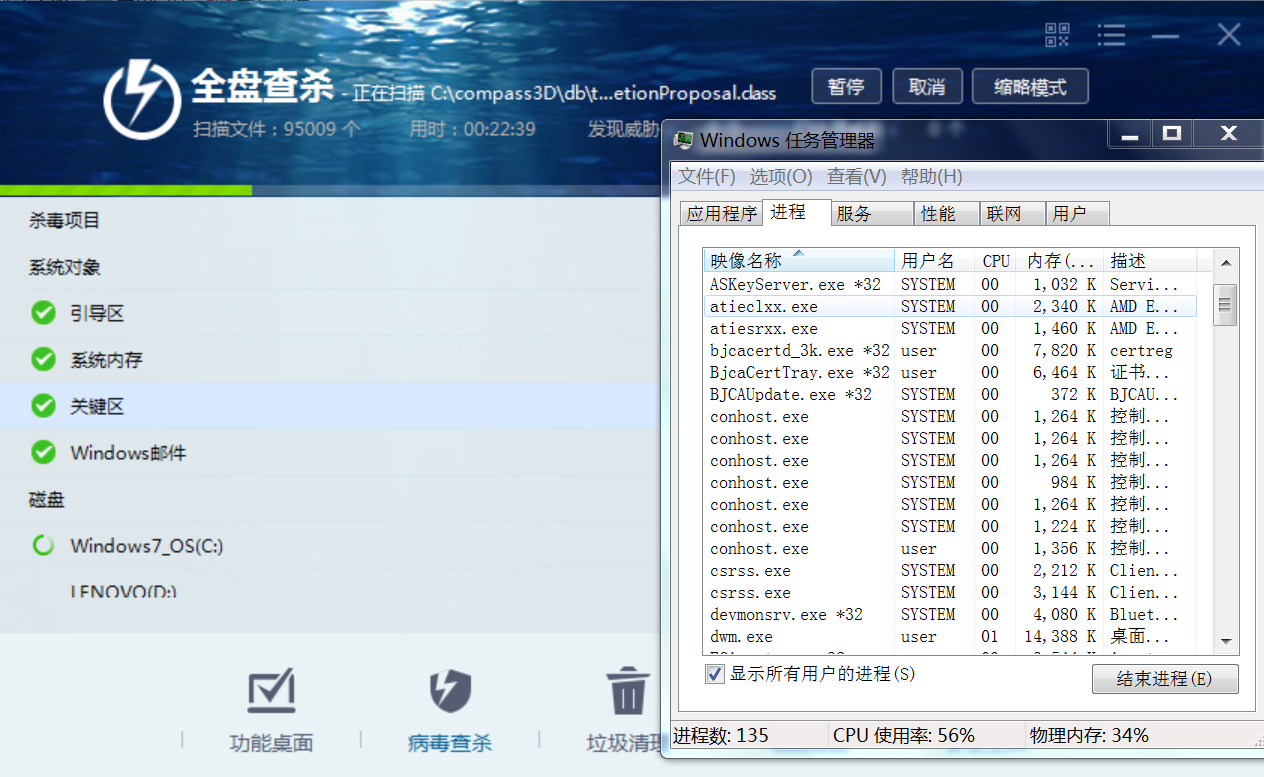Select atieclxx.exe process row
Image resolution: width=1264 pixels, height=777 pixels.
pos(949,306)
